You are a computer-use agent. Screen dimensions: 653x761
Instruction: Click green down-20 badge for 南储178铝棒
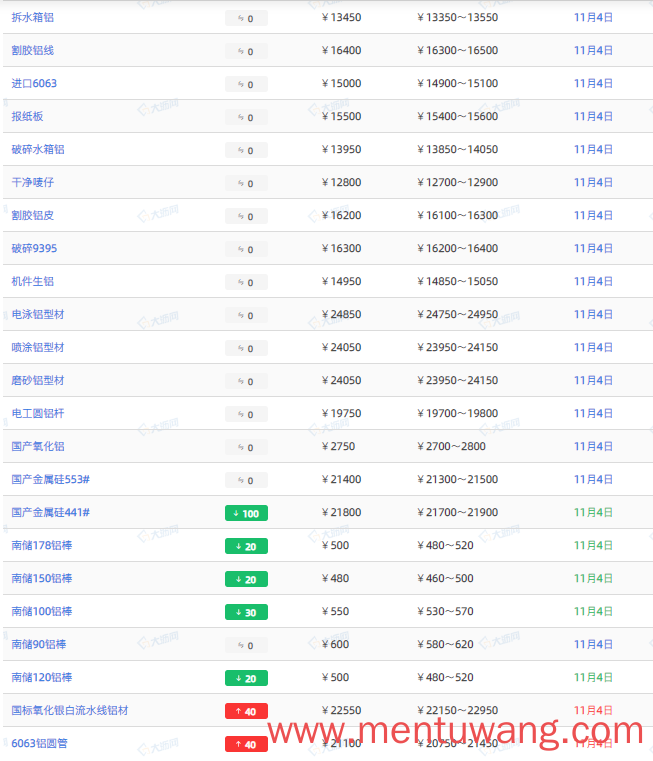(246, 546)
